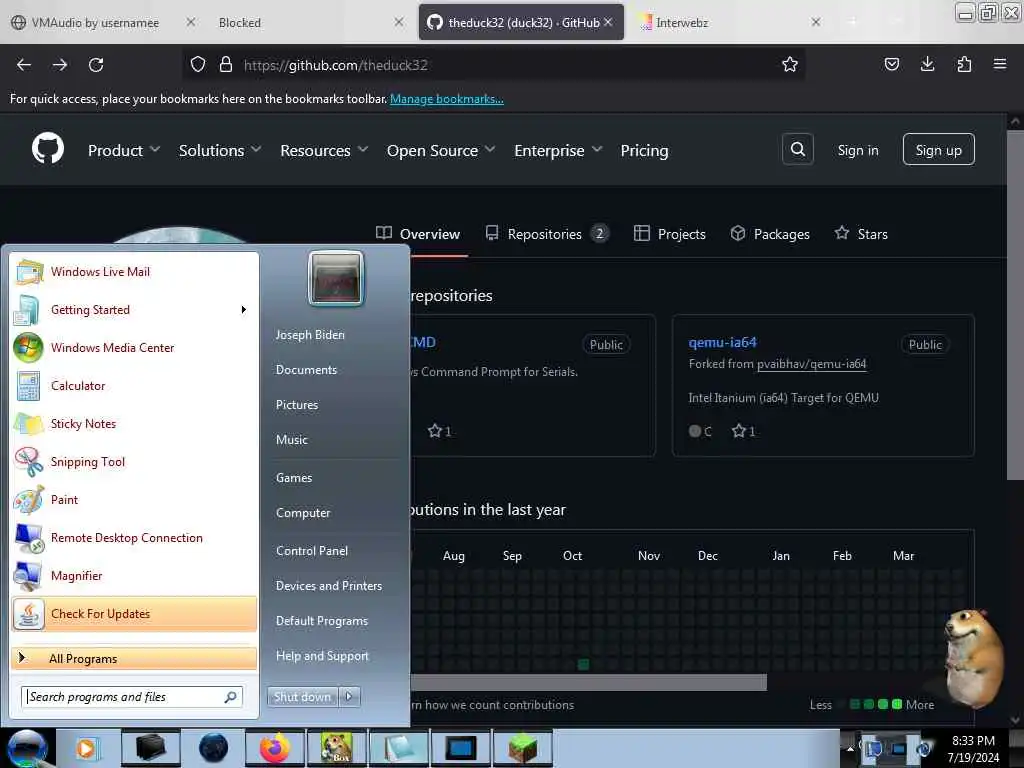This screenshot has width=1024, height=768.
Task: Bookmark this page with the star icon
Action: point(790,64)
